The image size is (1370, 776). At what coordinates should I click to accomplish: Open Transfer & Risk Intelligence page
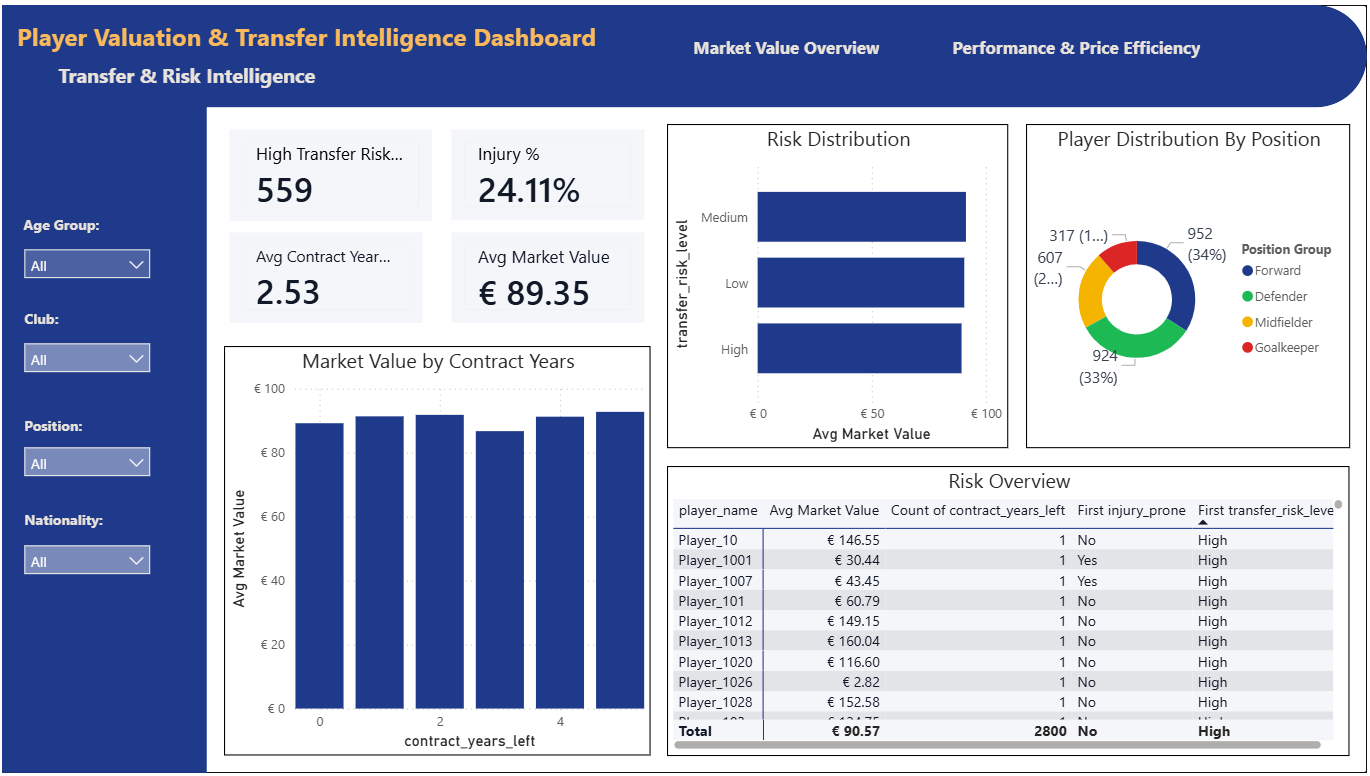187,76
